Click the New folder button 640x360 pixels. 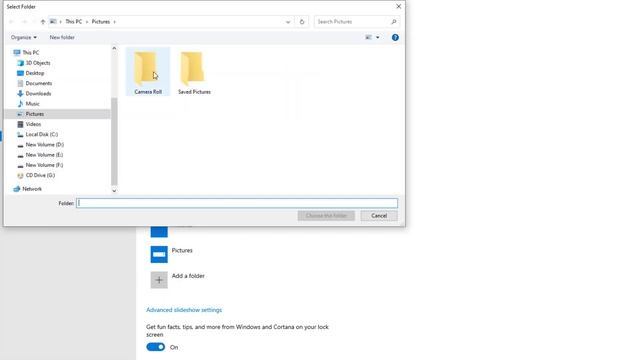click(62, 38)
